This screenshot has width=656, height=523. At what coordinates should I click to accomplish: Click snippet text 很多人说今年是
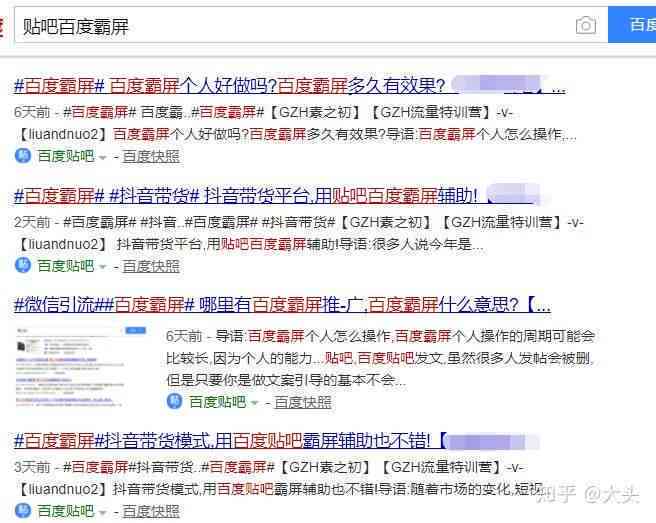421,244
